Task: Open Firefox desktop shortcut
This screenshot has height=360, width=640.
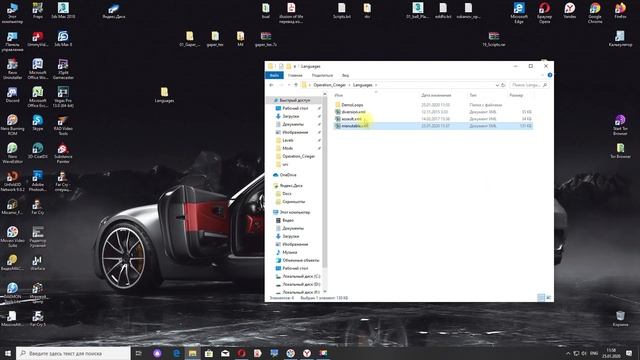Action: [x=620, y=11]
